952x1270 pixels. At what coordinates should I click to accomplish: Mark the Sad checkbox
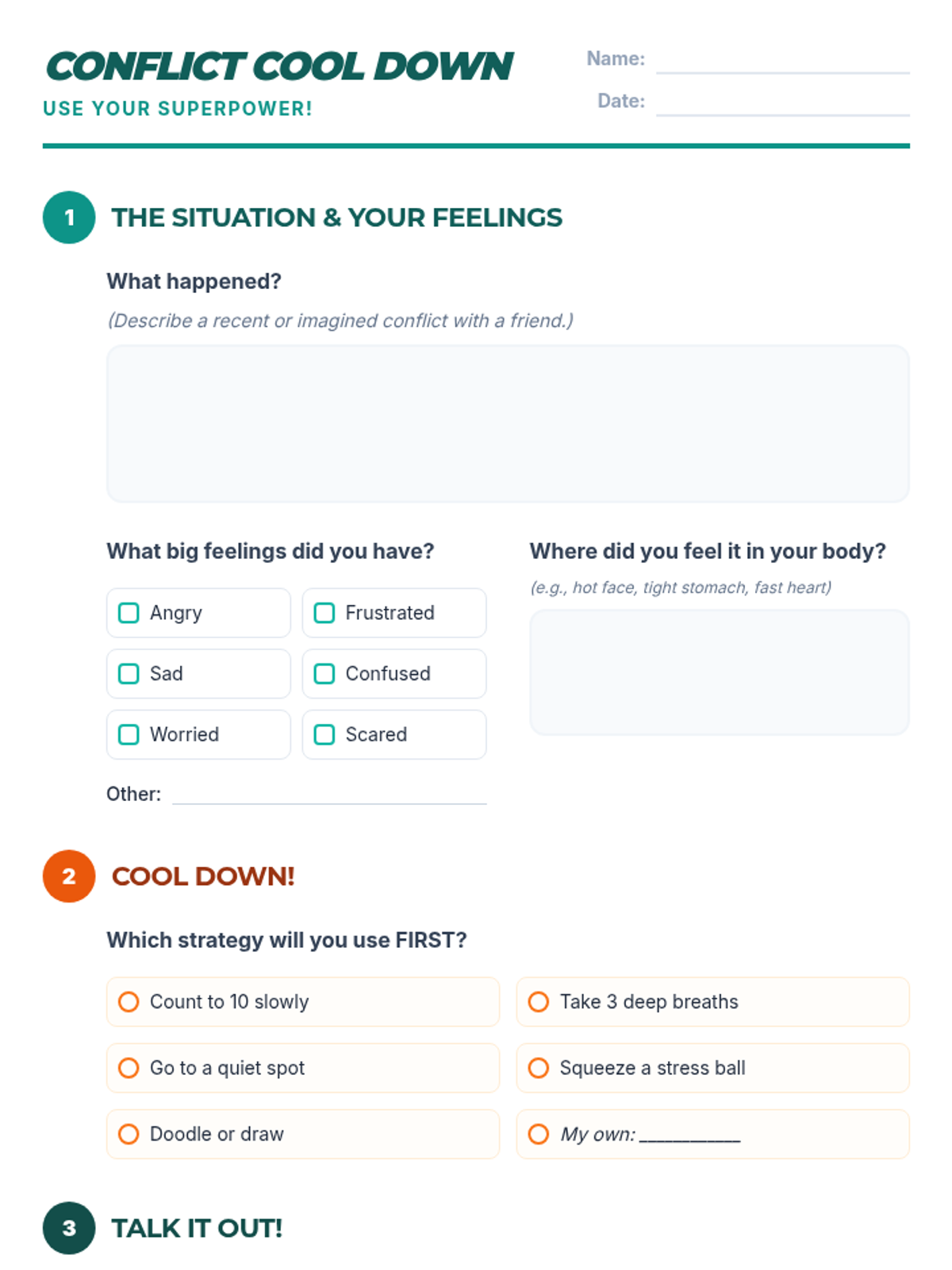pyautogui.click(x=129, y=674)
